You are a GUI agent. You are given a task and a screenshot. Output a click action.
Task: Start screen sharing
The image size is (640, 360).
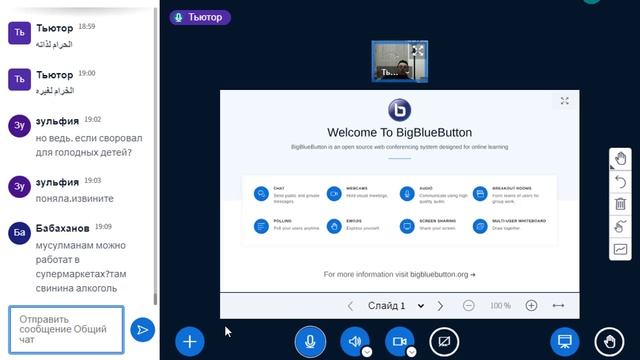pos(444,342)
